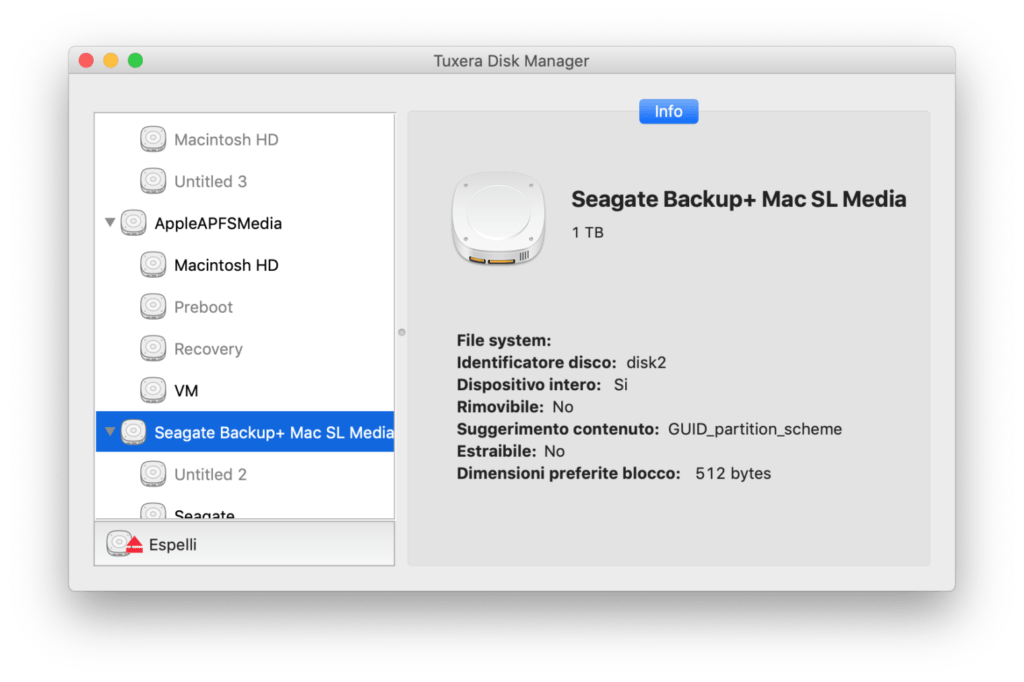
Task: Click the disk identifier value disk2
Action: [646, 363]
